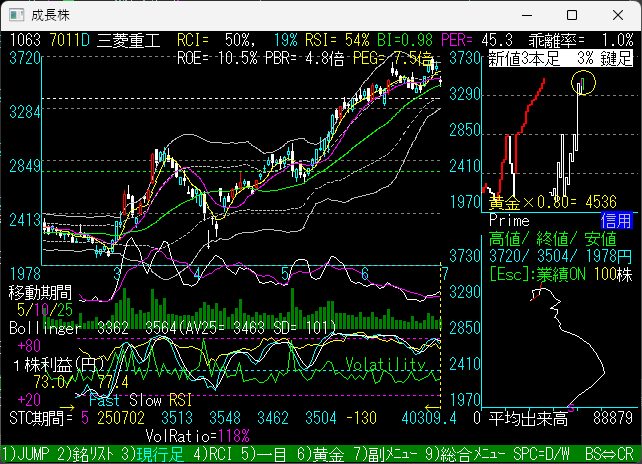Click BS⇔CR in the bottom bar

pyautogui.click(x=609, y=454)
